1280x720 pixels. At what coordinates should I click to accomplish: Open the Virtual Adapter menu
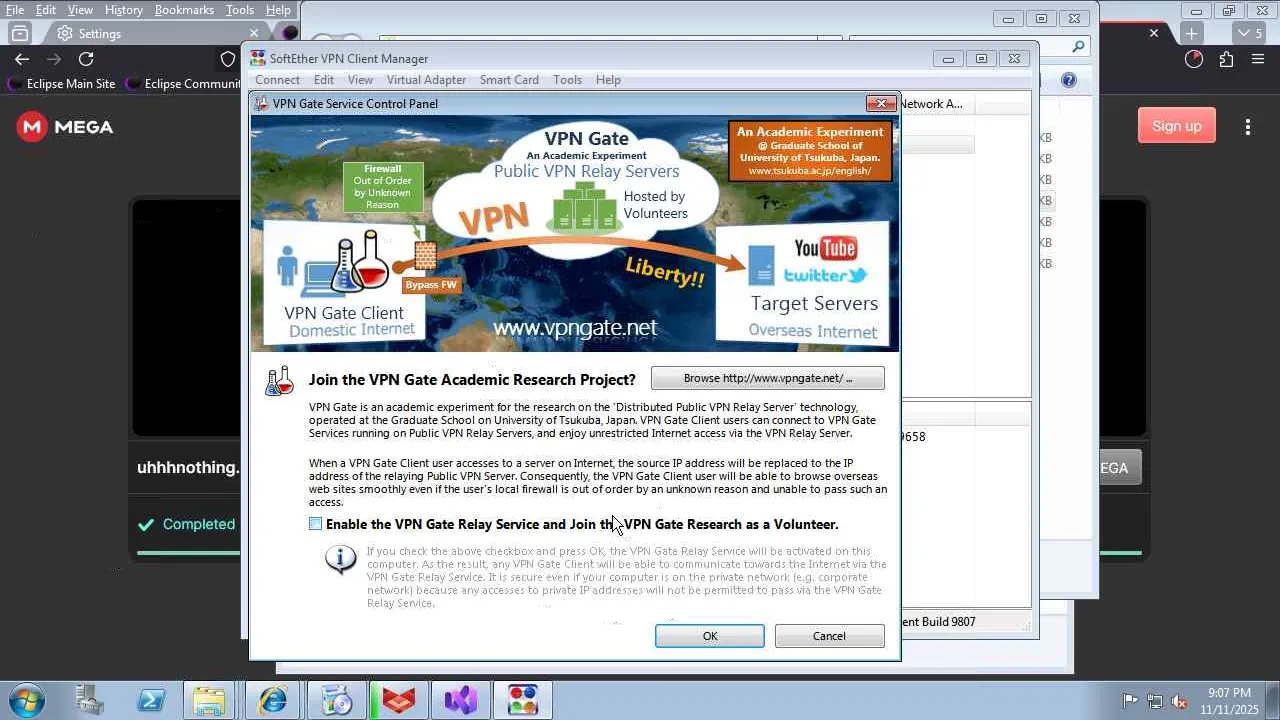tap(426, 80)
